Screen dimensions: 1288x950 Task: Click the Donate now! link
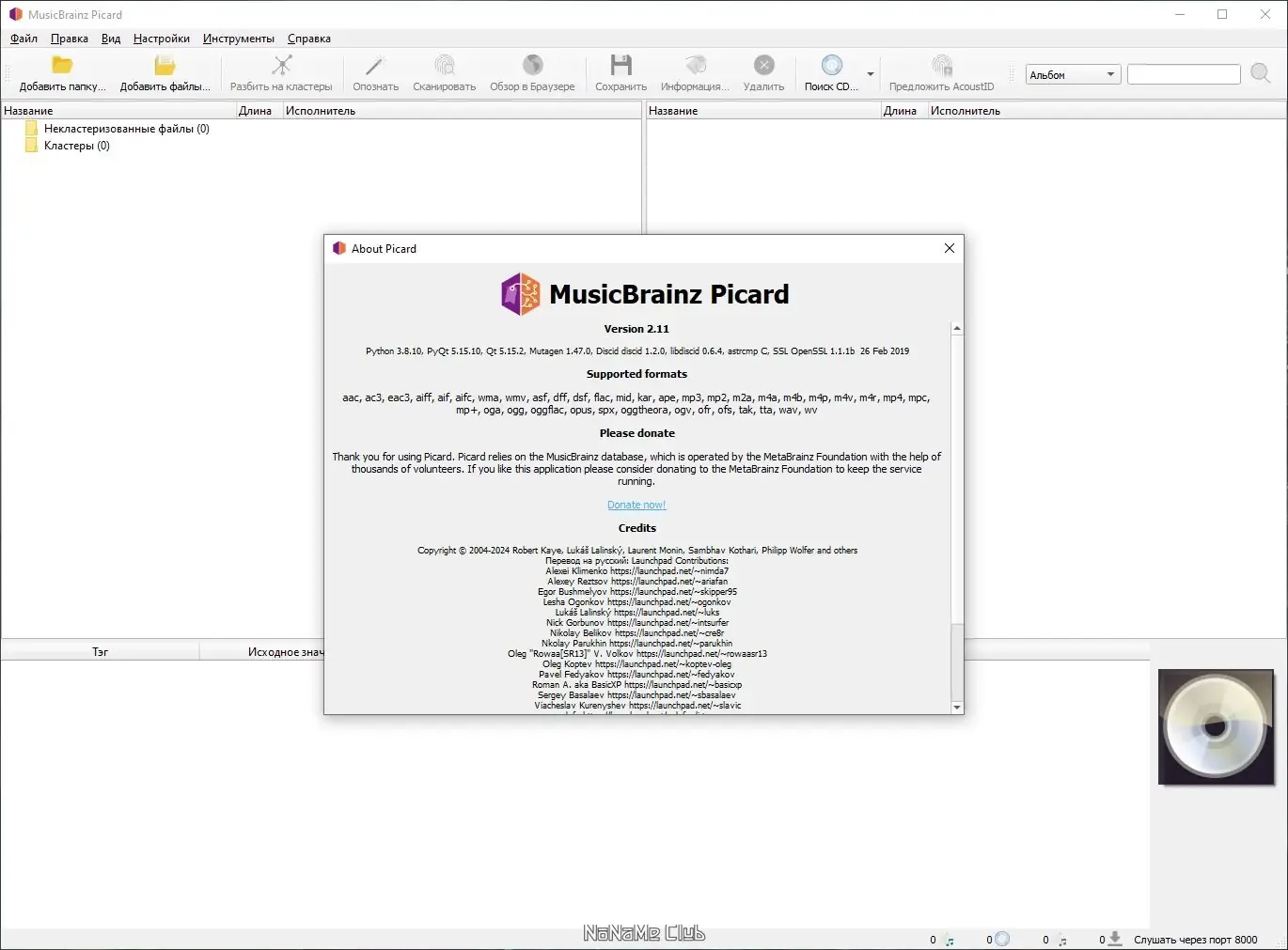click(x=636, y=505)
